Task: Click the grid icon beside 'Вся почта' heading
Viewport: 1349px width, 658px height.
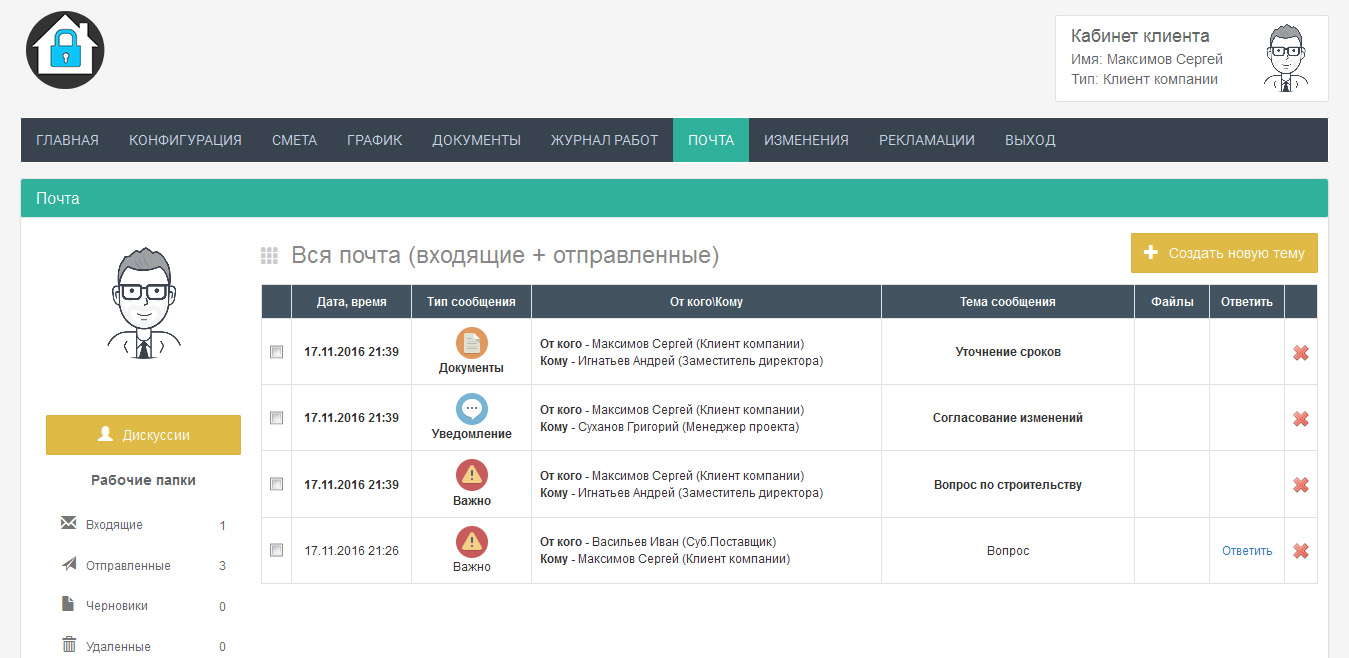Action: click(x=269, y=256)
